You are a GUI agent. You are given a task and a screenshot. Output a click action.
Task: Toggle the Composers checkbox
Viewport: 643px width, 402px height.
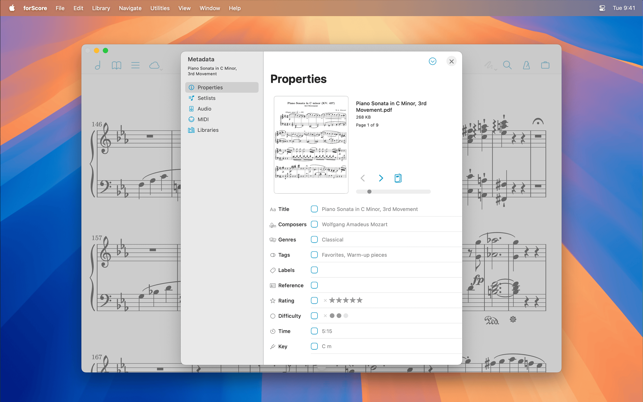[314, 224]
